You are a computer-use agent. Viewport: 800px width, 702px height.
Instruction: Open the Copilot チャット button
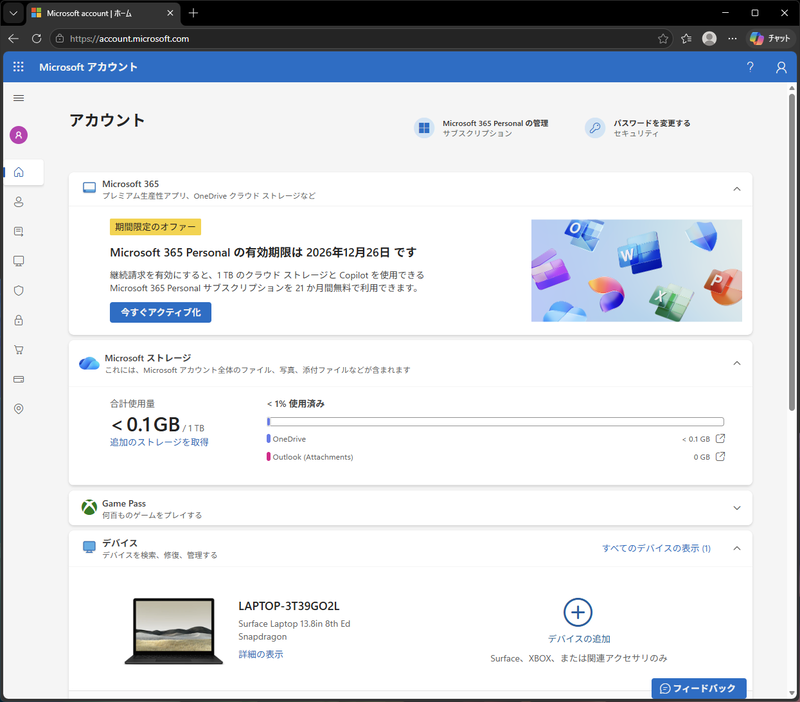tap(770, 39)
